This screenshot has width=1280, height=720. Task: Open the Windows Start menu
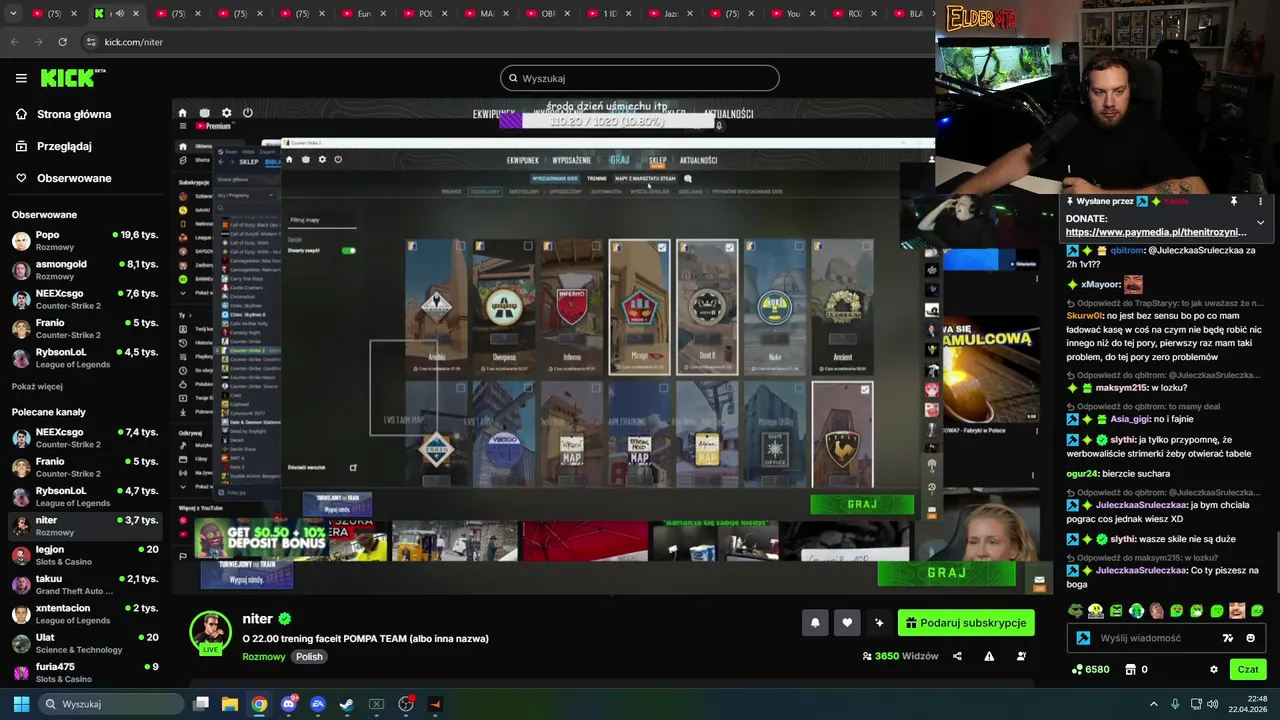tap(21, 704)
